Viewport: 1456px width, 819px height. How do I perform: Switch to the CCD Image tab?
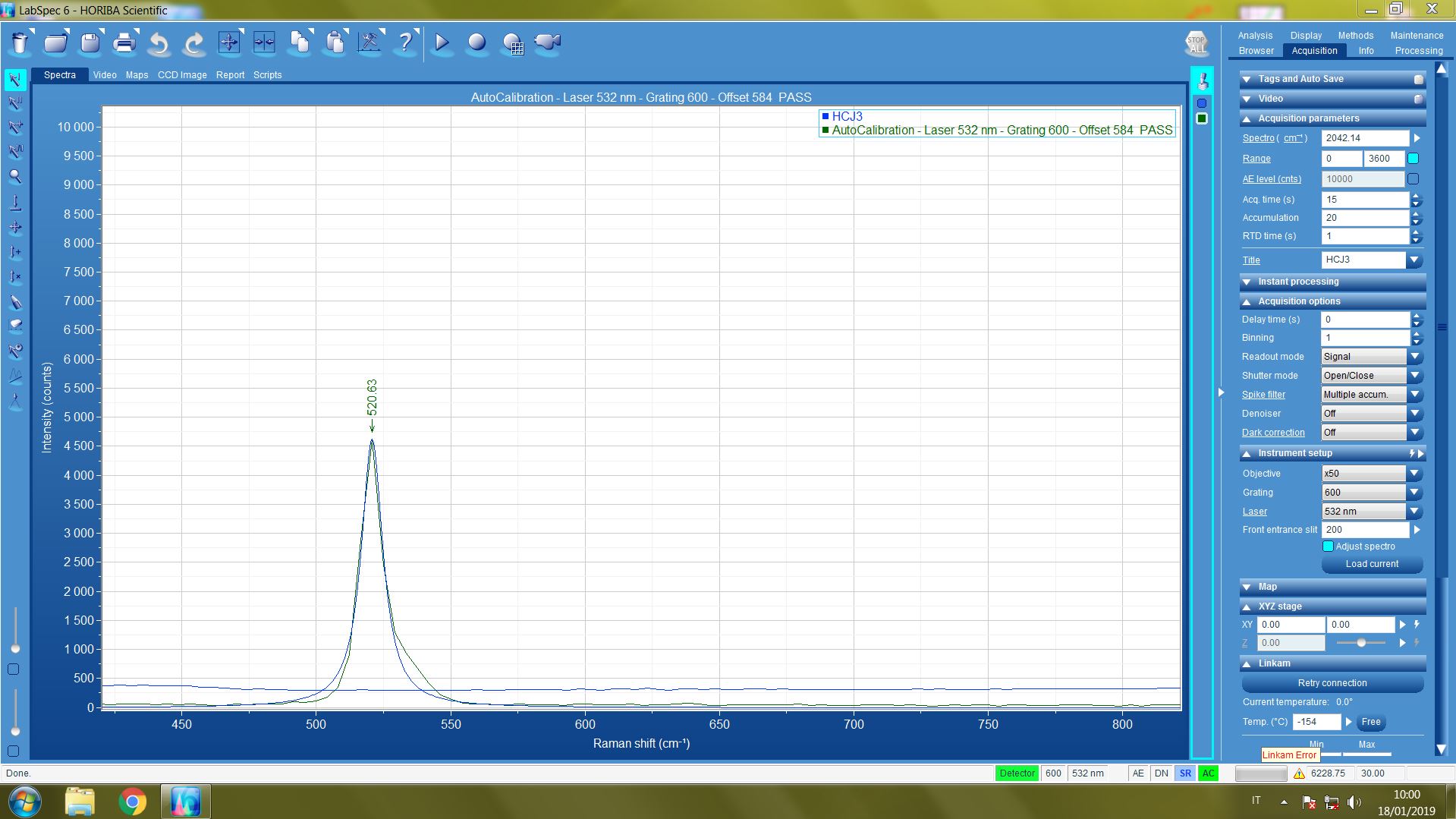182,75
